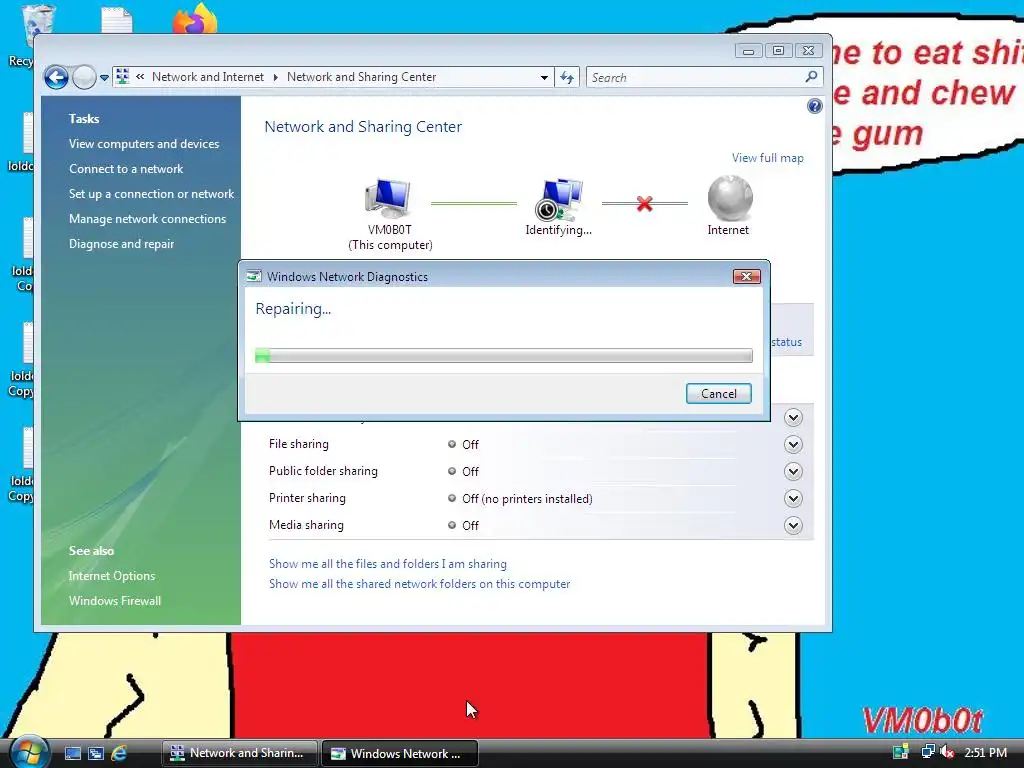Click the partially hidden status link

coord(786,342)
